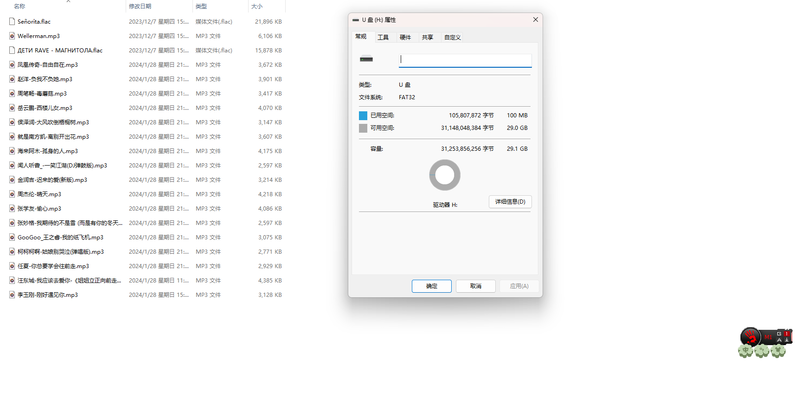Click the 详细信息(D) button
This screenshot has width=800, height=398.
(x=510, y=202)
